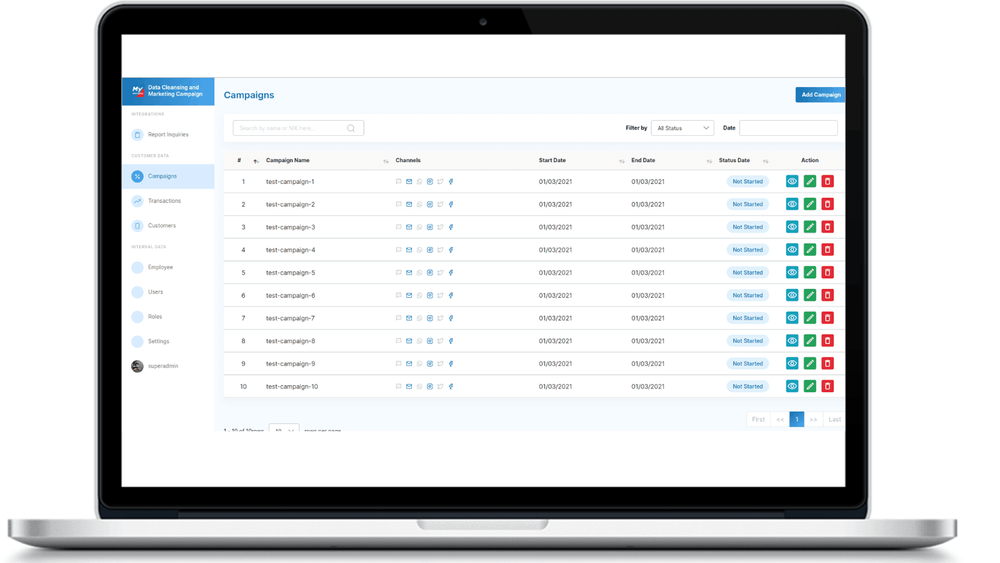Sort by Campaign Name using its sort arrows

click(386, 161)
